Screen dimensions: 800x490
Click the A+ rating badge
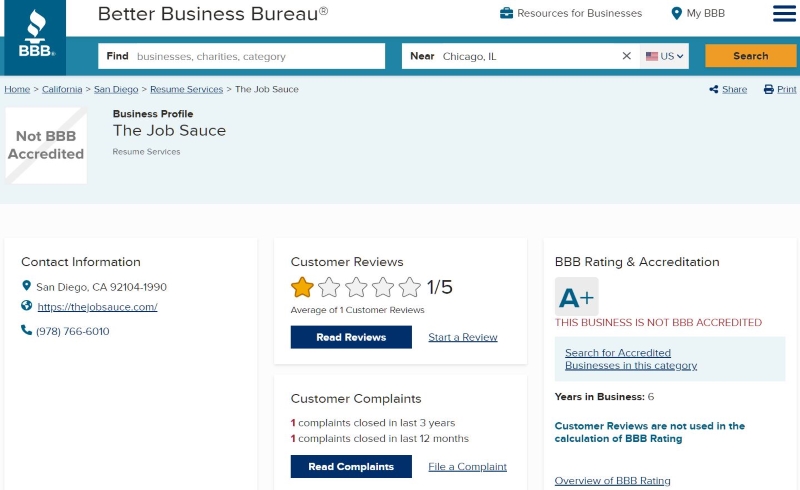coord(577,297)
